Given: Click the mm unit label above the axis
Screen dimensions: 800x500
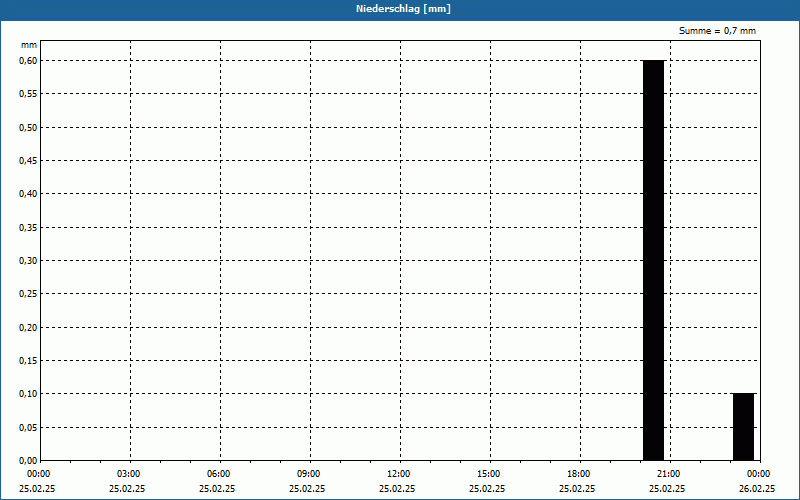Looking at the screenshot, I should (x=29, y=45).
